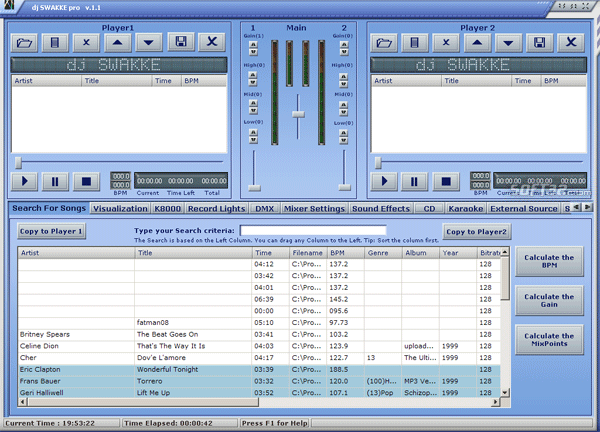The image size is (600, 432).
Task: Focus the search criteria input field
Action: pos(313,230)
